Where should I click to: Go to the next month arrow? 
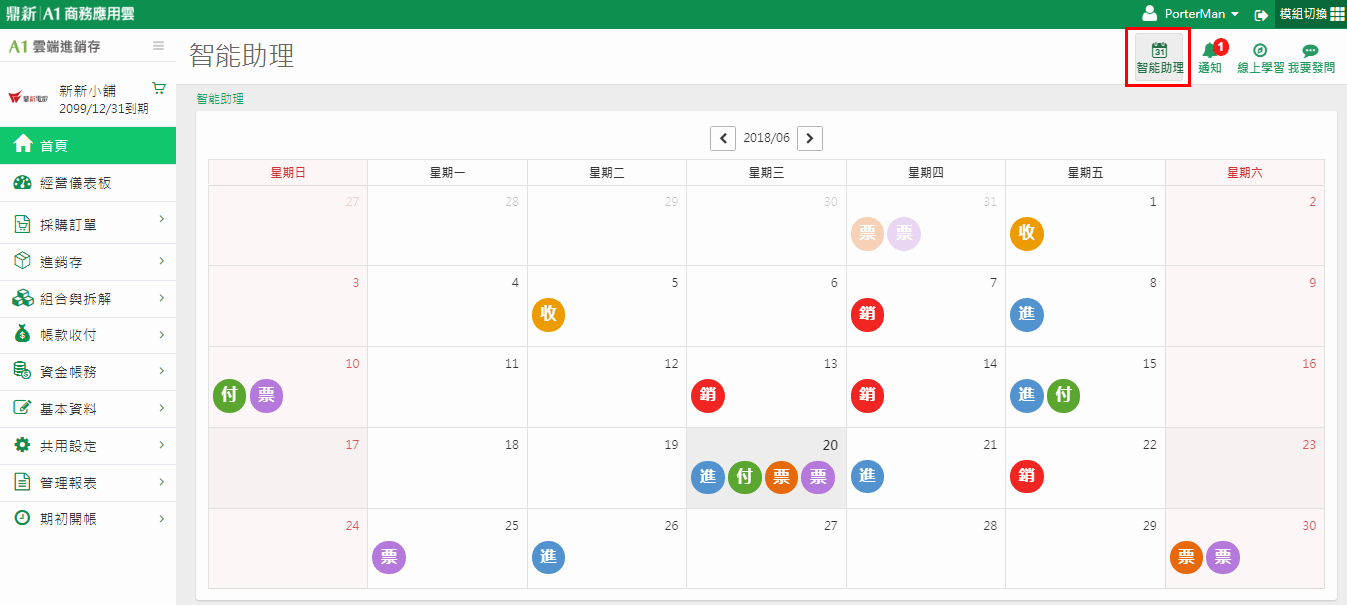tap(810, 138)
